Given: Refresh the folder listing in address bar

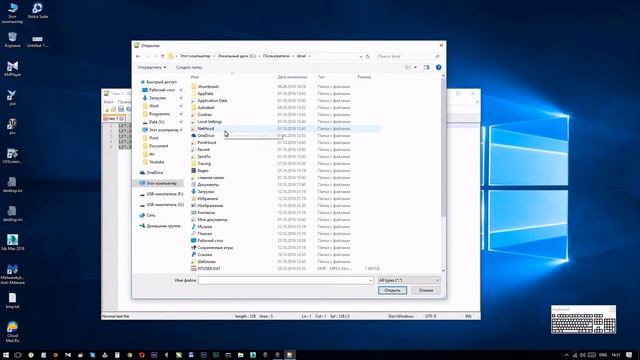Looking at the screenshot, I should point(368,56).
